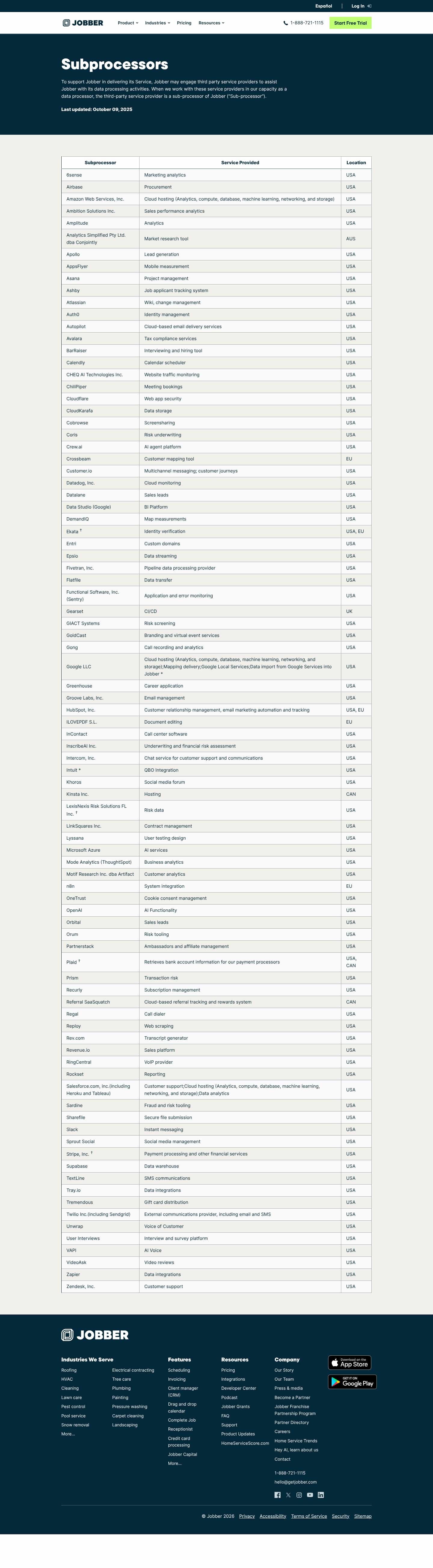
Task: Open Jobber's X (Twitter) profile
Action: point(289,1495)
